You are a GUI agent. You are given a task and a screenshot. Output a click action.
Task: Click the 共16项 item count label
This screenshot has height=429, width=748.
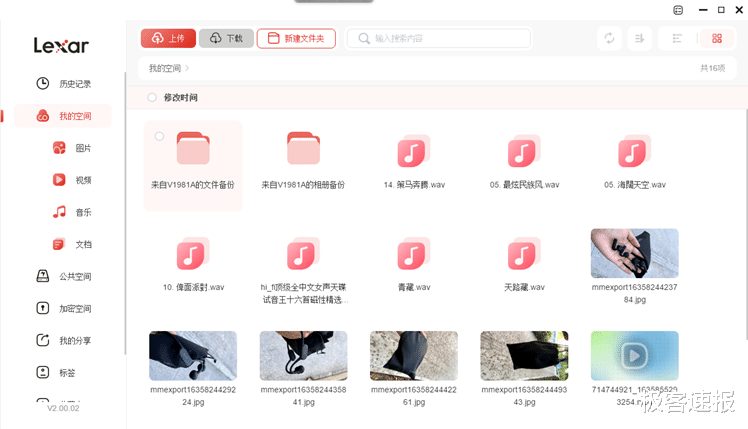(712, 68)
